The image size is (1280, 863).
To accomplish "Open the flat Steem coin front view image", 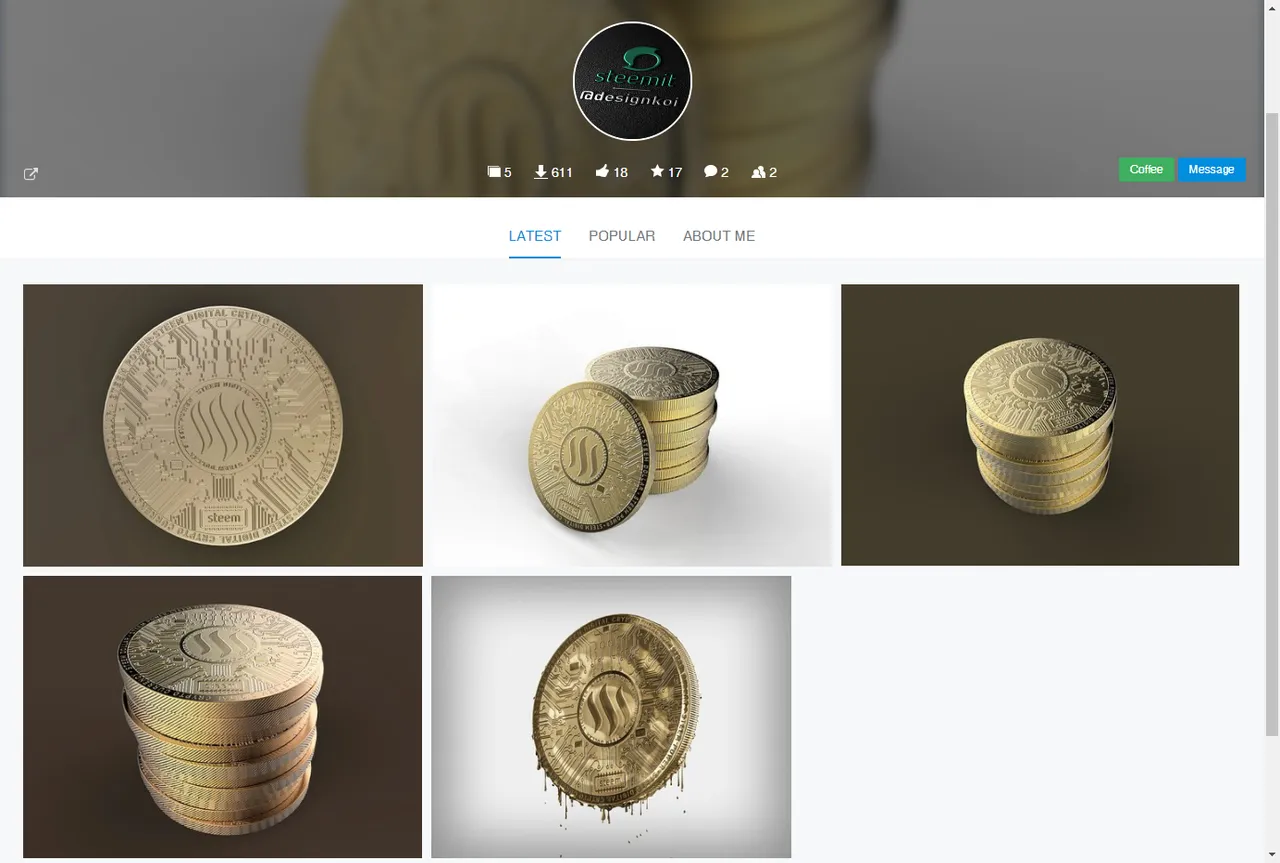I will click(x=223, y=425).
